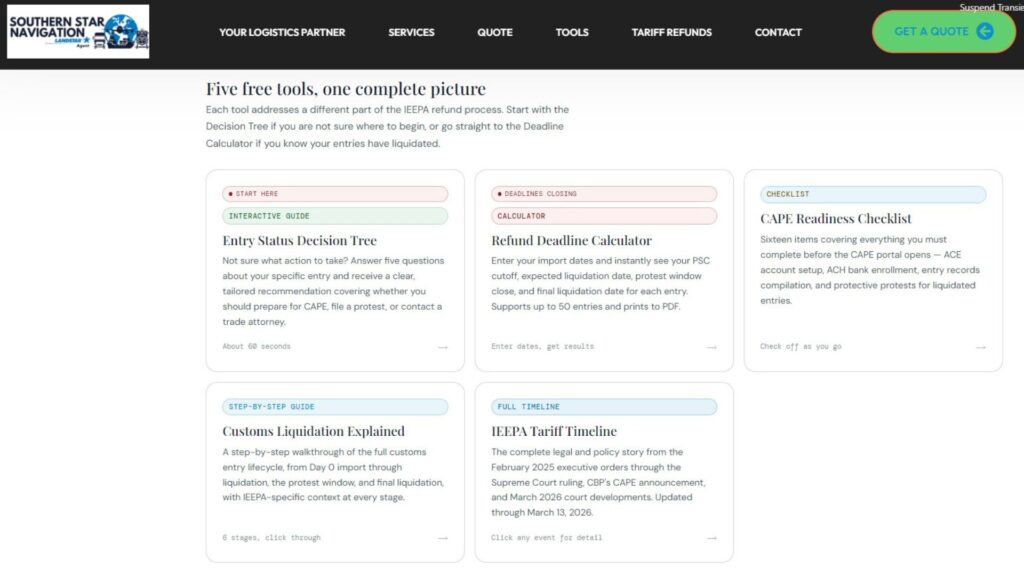Click arrow on IEEPA Tariff Timeline card
This screenshot has height=576, width=1024.
[x=712, y=538]
